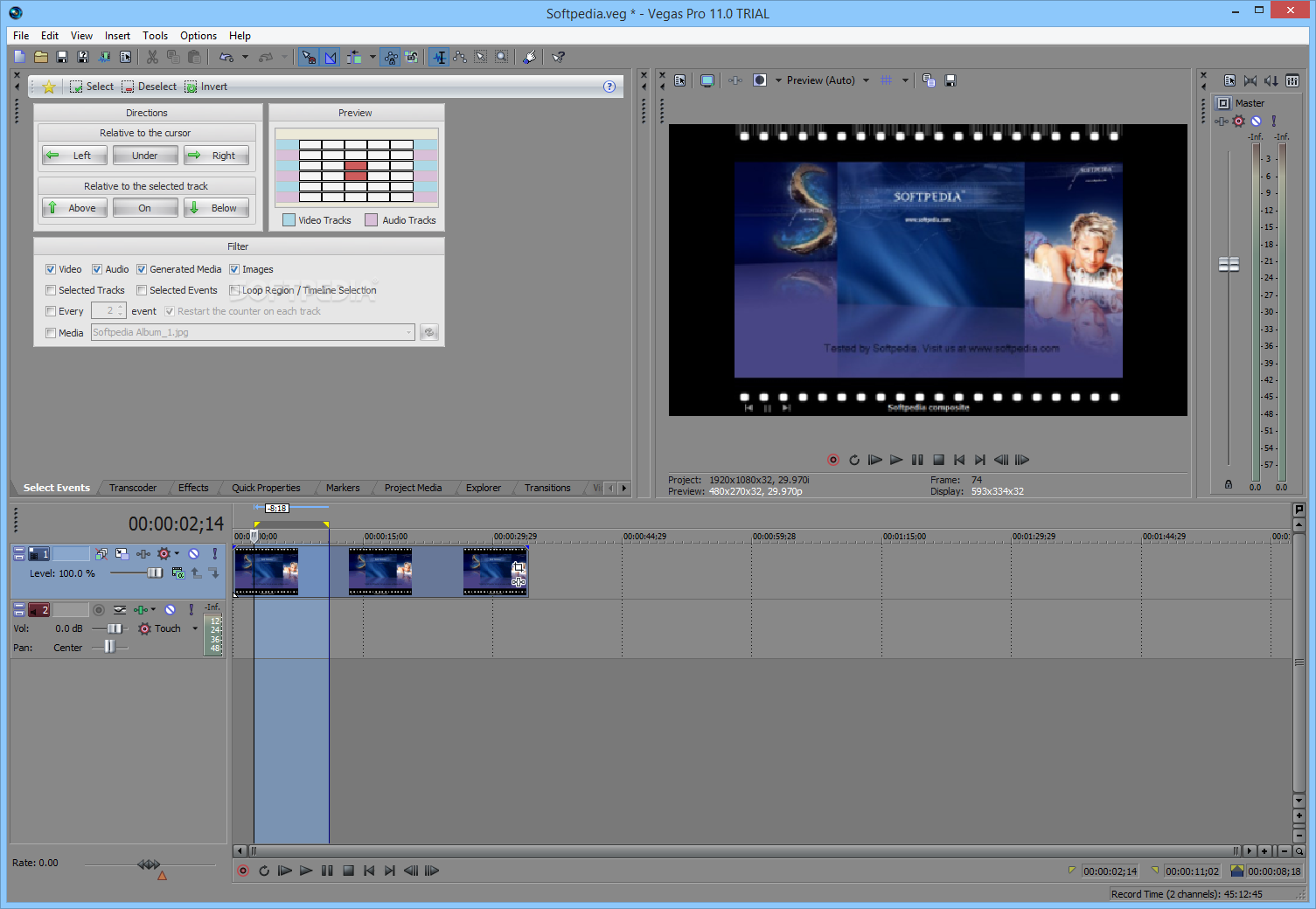
Task: Open the Insert menu
Action: click(x=117, y=36)
